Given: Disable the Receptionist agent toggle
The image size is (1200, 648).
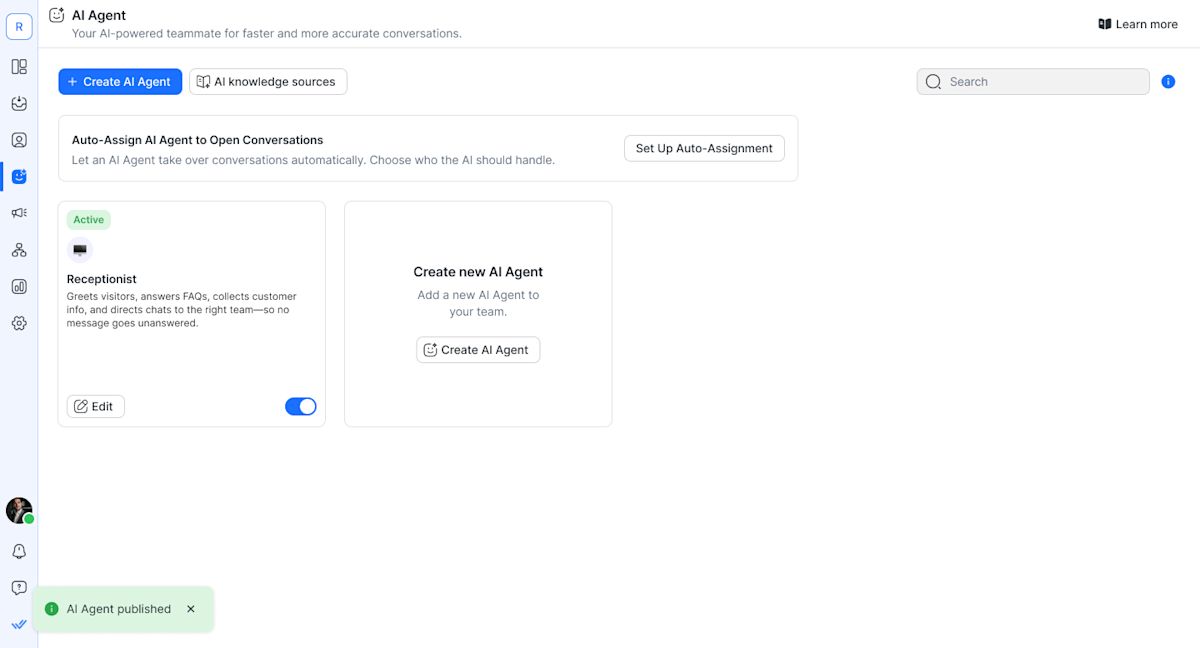Looking at the screenshot, I should coord(300,406).
